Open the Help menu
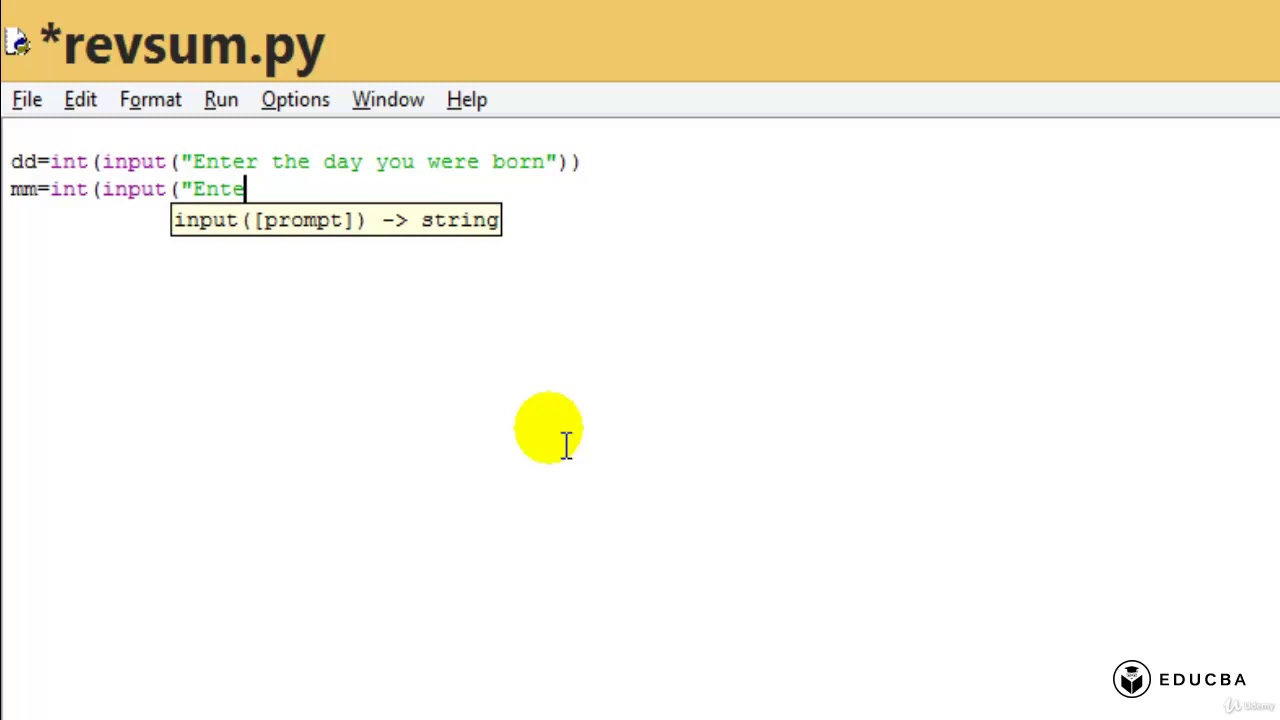The height and width of the screenshot is (720, 1280). (x=467, y=100)
